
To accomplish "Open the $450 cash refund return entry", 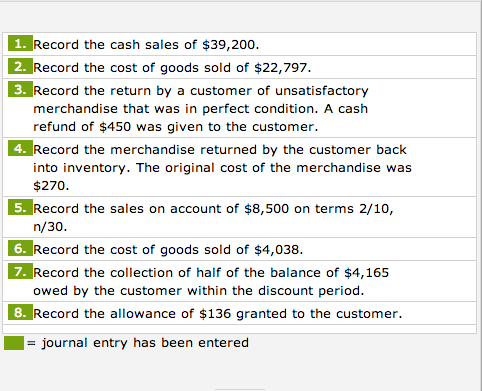I will coord(239,108).
